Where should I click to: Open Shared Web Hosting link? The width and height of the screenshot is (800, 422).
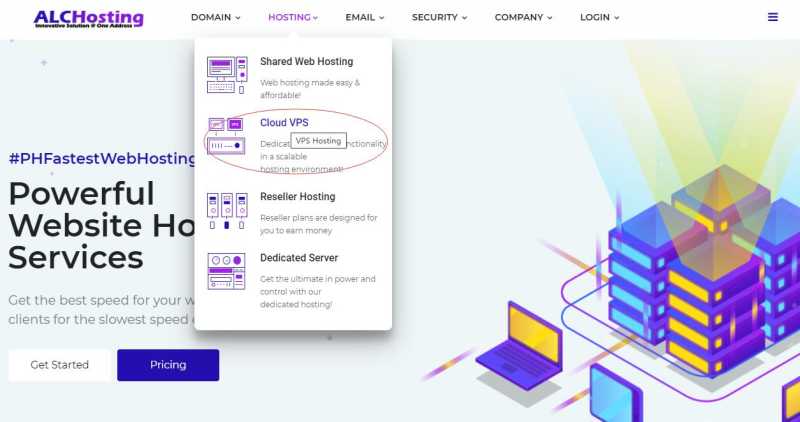307,61
